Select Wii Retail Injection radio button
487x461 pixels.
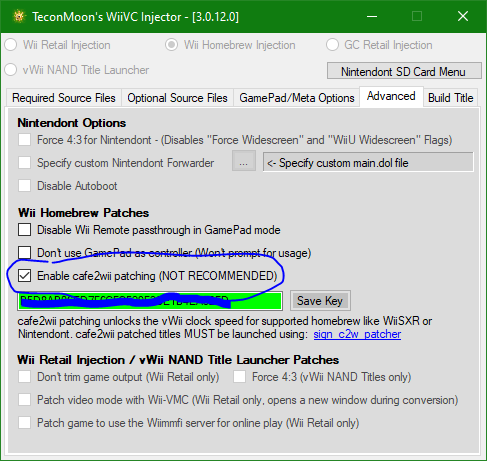11,45
